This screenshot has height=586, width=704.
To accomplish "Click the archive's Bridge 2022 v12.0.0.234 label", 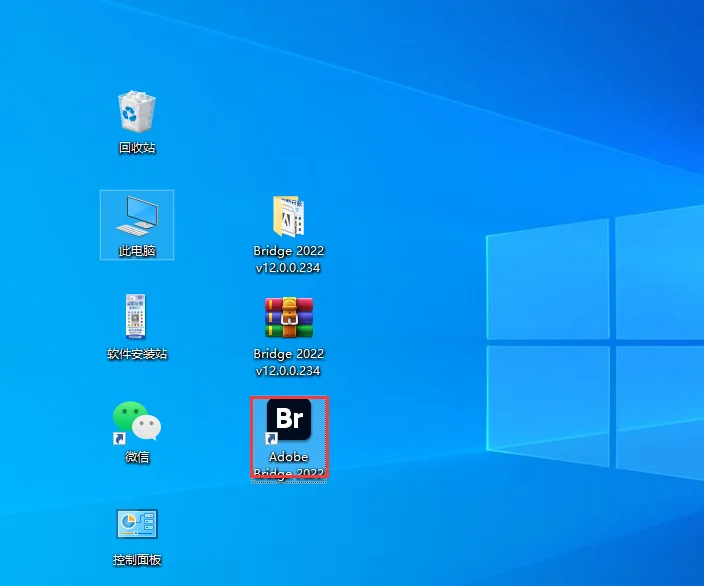I will click(289, 362).
